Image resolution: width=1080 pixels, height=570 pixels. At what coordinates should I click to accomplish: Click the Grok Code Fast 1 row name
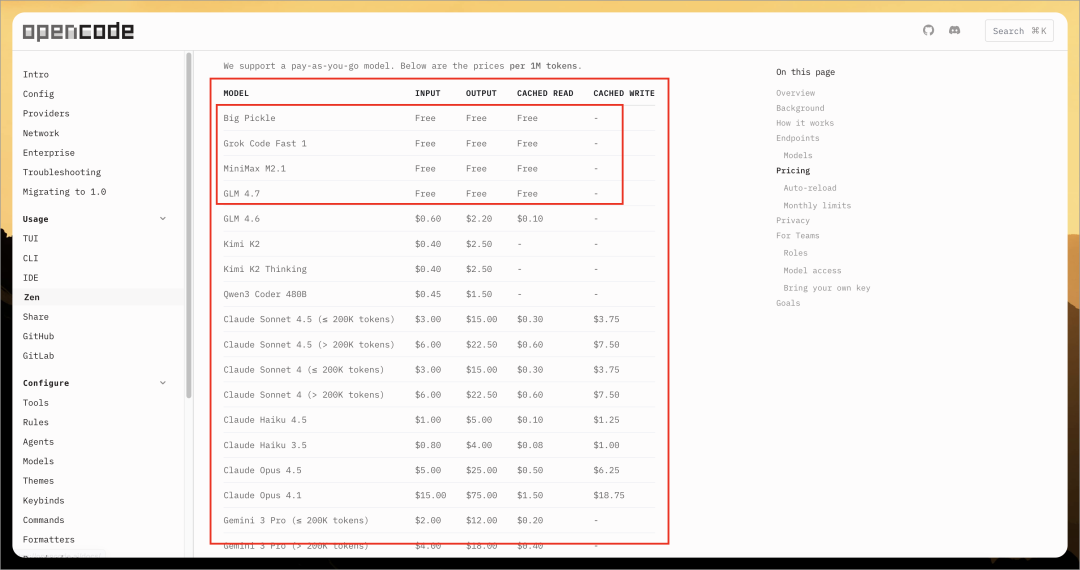tap(265, 144)
